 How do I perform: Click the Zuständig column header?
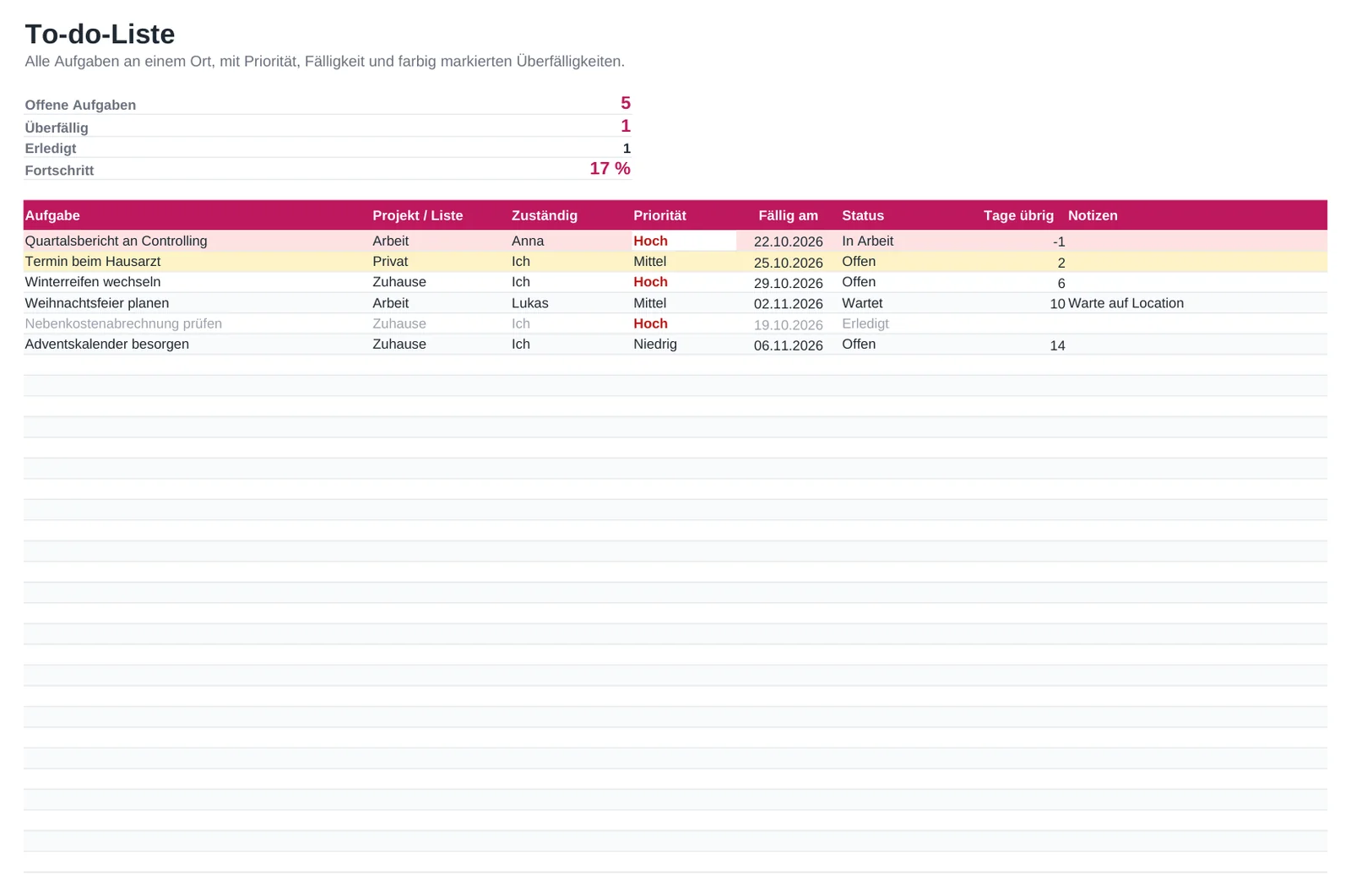[545, 215]
